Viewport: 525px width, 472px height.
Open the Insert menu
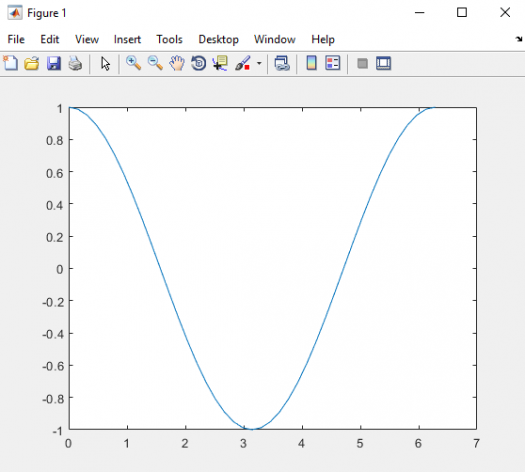(x=127, y=40)
